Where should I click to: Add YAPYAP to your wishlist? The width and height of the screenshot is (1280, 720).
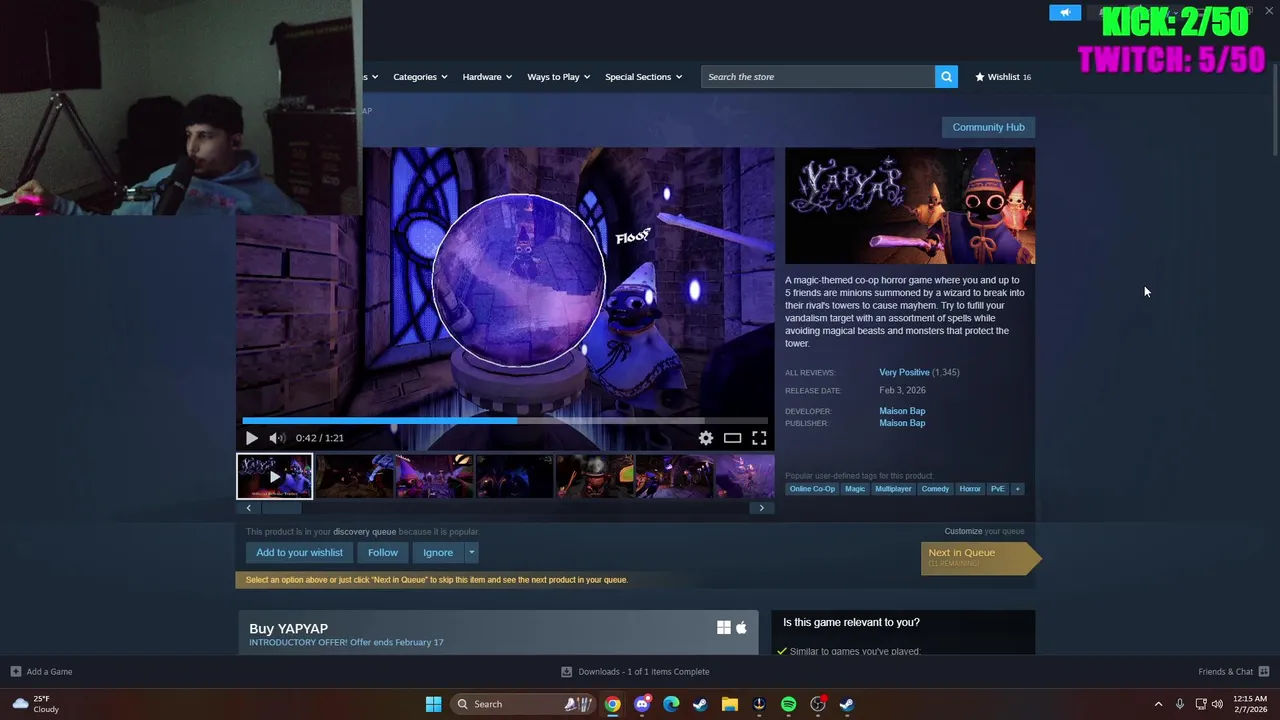coord(299,552)
